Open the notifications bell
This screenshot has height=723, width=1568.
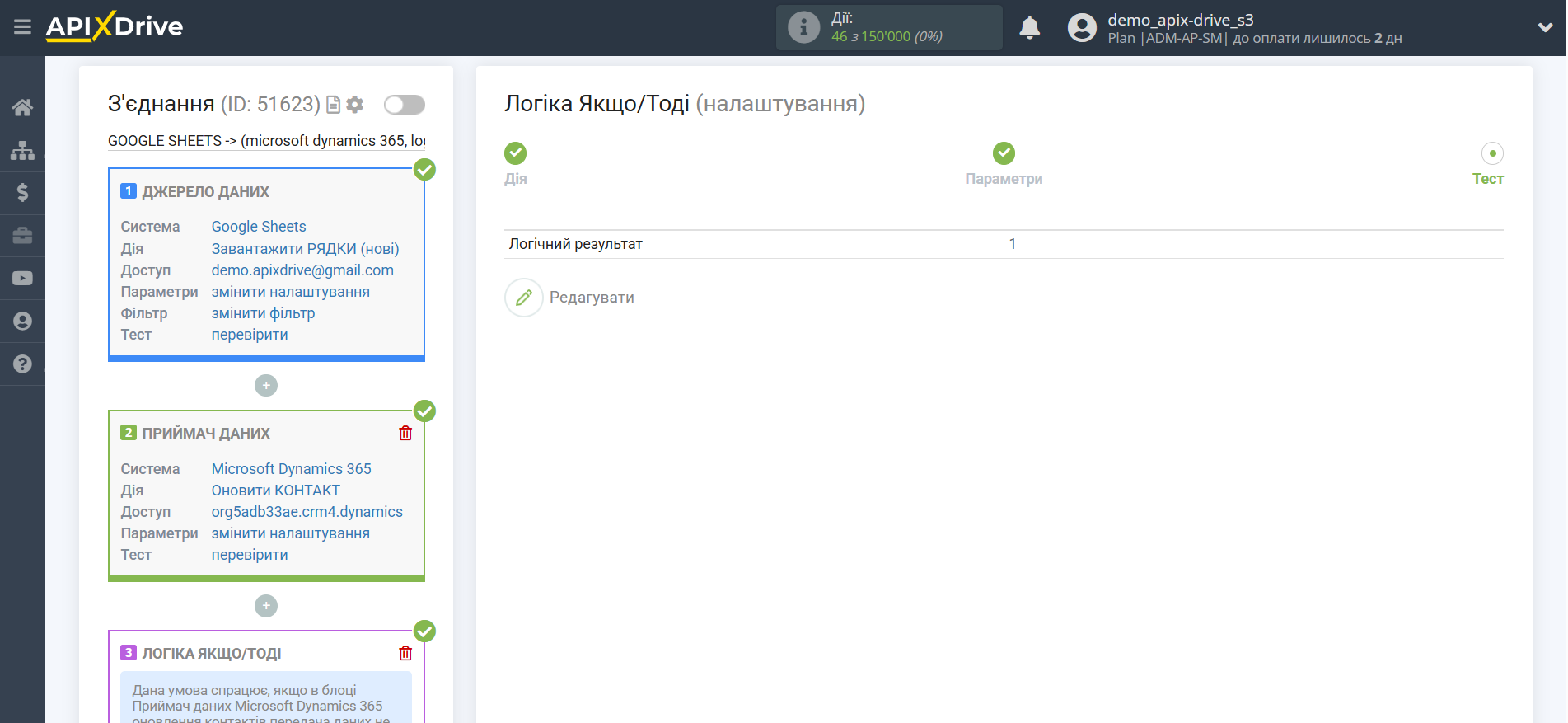pyautogui.click(x=1029, y=27)
